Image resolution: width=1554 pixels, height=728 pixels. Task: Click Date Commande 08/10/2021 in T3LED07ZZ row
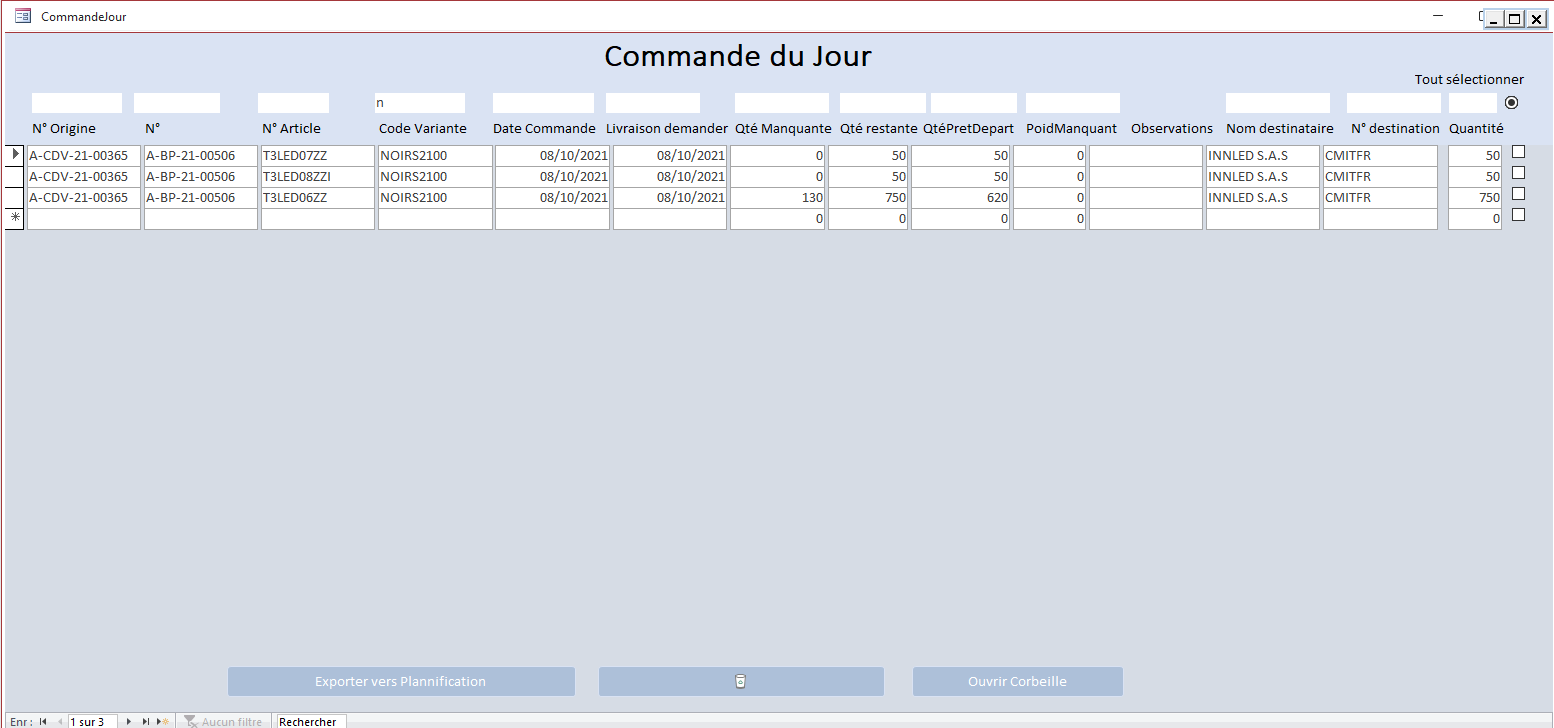[x=552, y=156]
